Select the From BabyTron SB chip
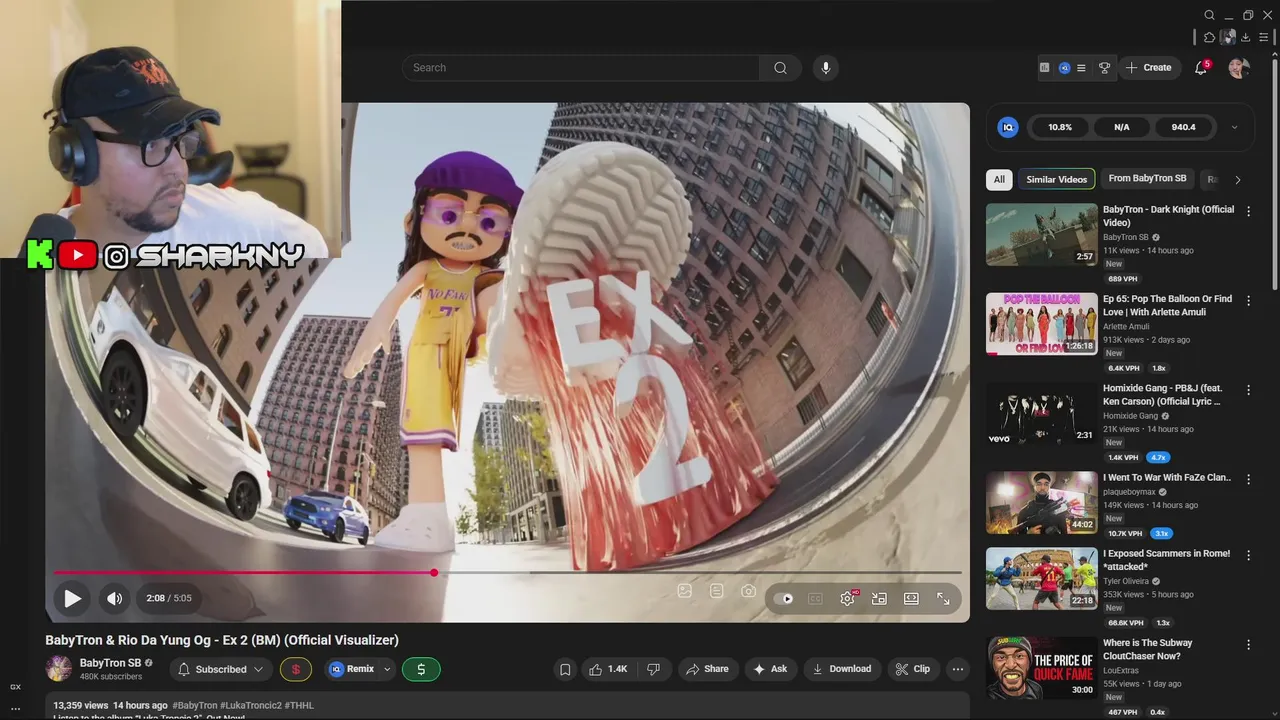 tap(1147, 179)
